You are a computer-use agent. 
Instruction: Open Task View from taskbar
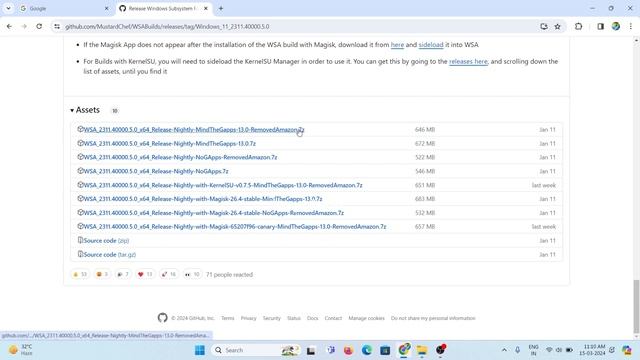pos(311,350)
